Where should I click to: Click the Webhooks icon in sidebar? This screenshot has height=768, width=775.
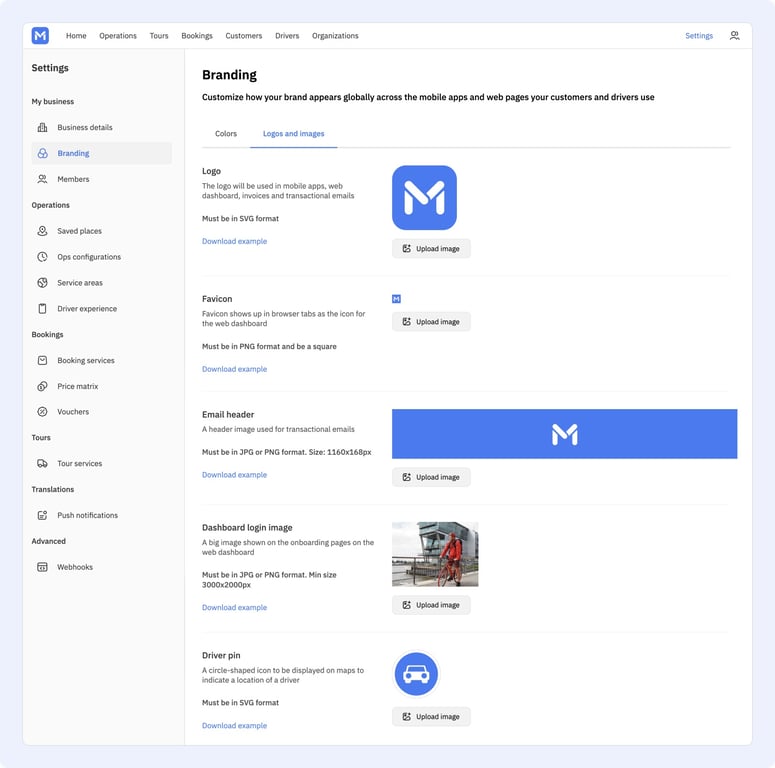(43, 567)
